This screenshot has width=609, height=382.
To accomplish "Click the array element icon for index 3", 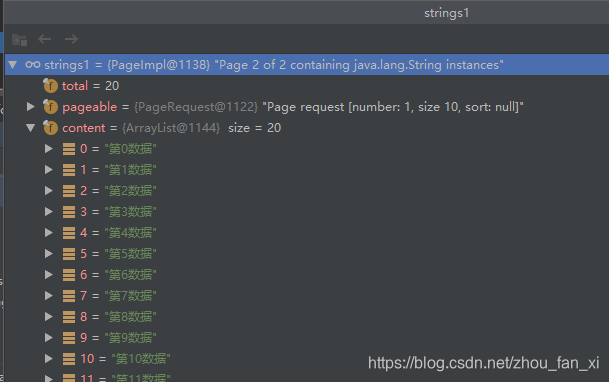I will [69, 212].
